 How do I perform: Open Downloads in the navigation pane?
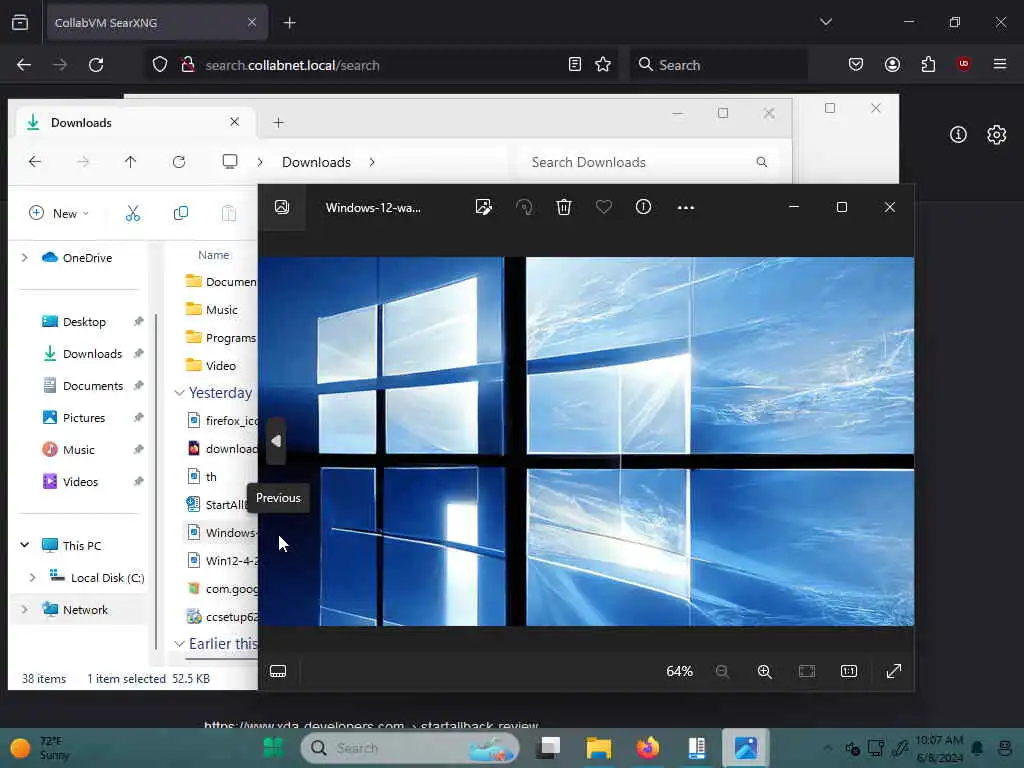(x=92, y=353)
